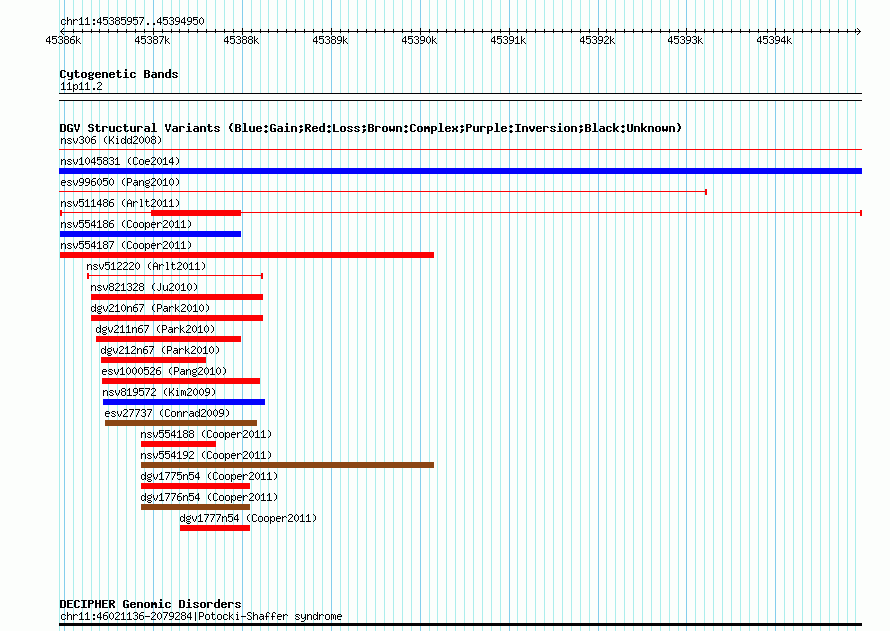The height and width of the screenshot is (631, 890).
Task: Click the 45390k ruler tick label
Action: [419, 40]
